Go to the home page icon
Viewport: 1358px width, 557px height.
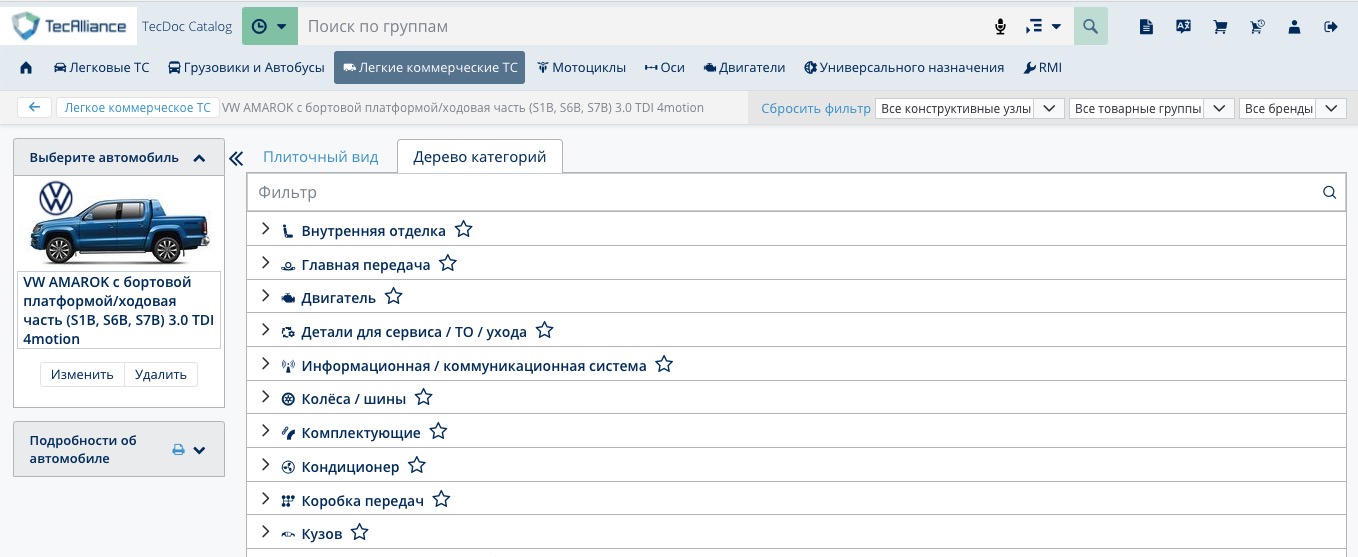tap(26, 68)
